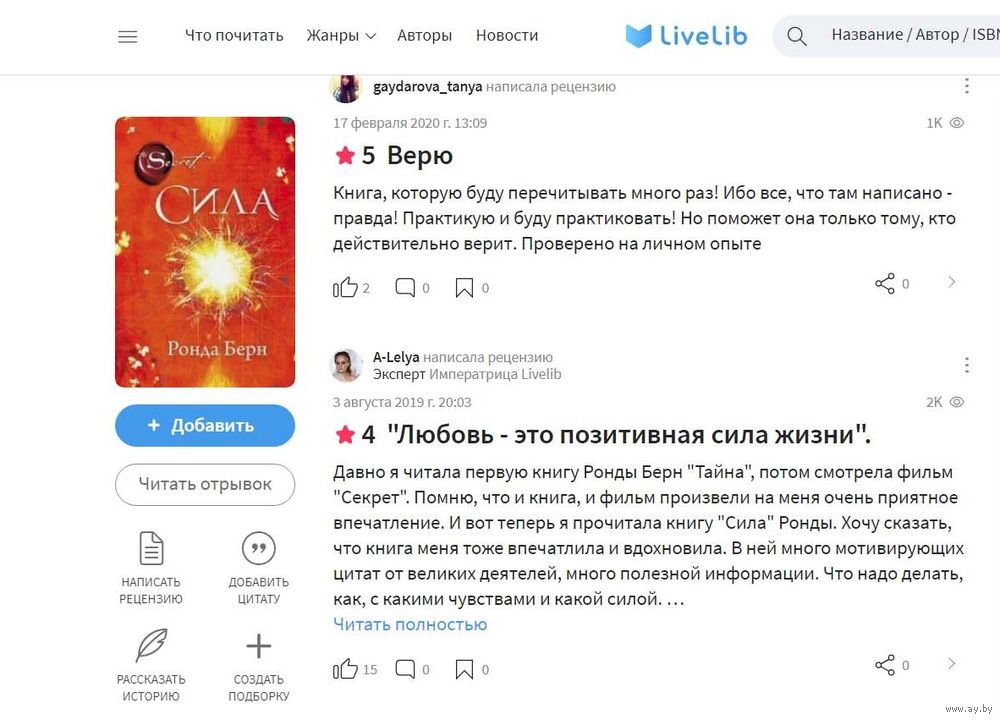Open the hamburger menu icon
This screenshot has height=720, width=1000.
click(128, 36)
